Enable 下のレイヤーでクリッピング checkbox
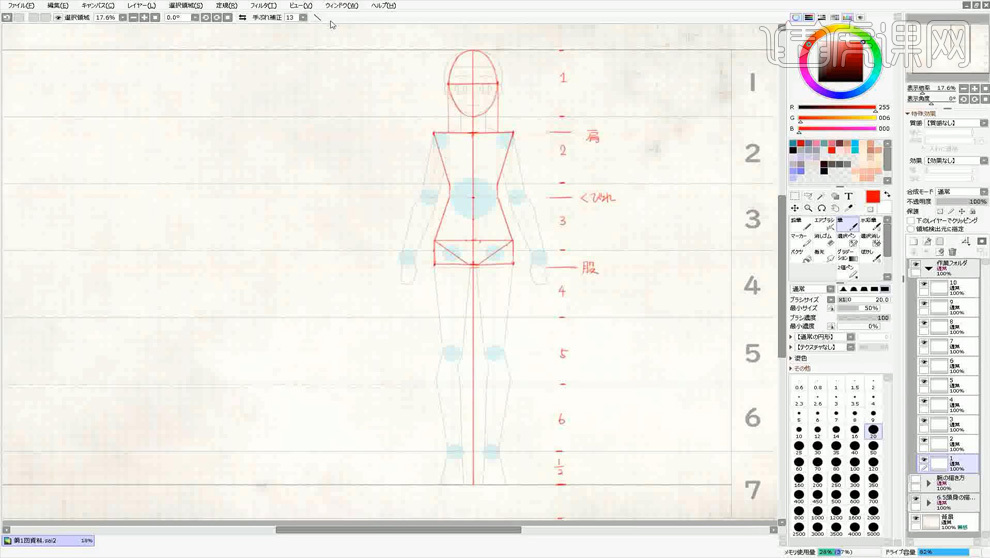 pyautogui.click(x=911, y=221)
